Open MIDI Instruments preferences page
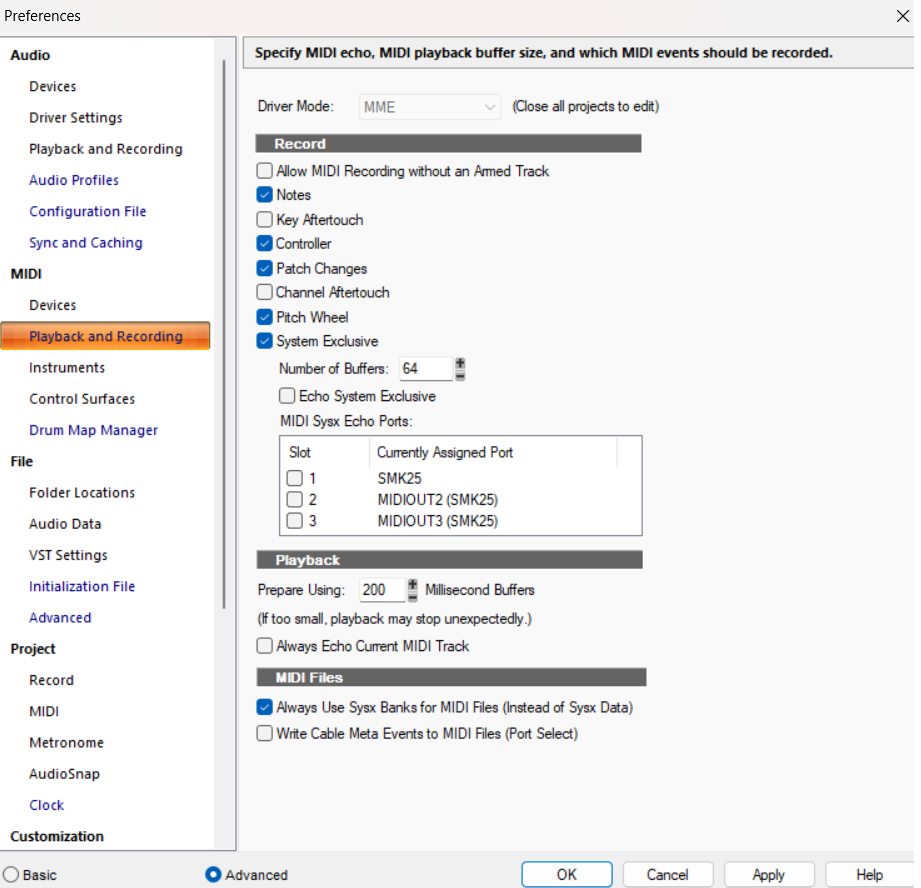The width and height of the screenshot is (921, 888). coord(67,368)
